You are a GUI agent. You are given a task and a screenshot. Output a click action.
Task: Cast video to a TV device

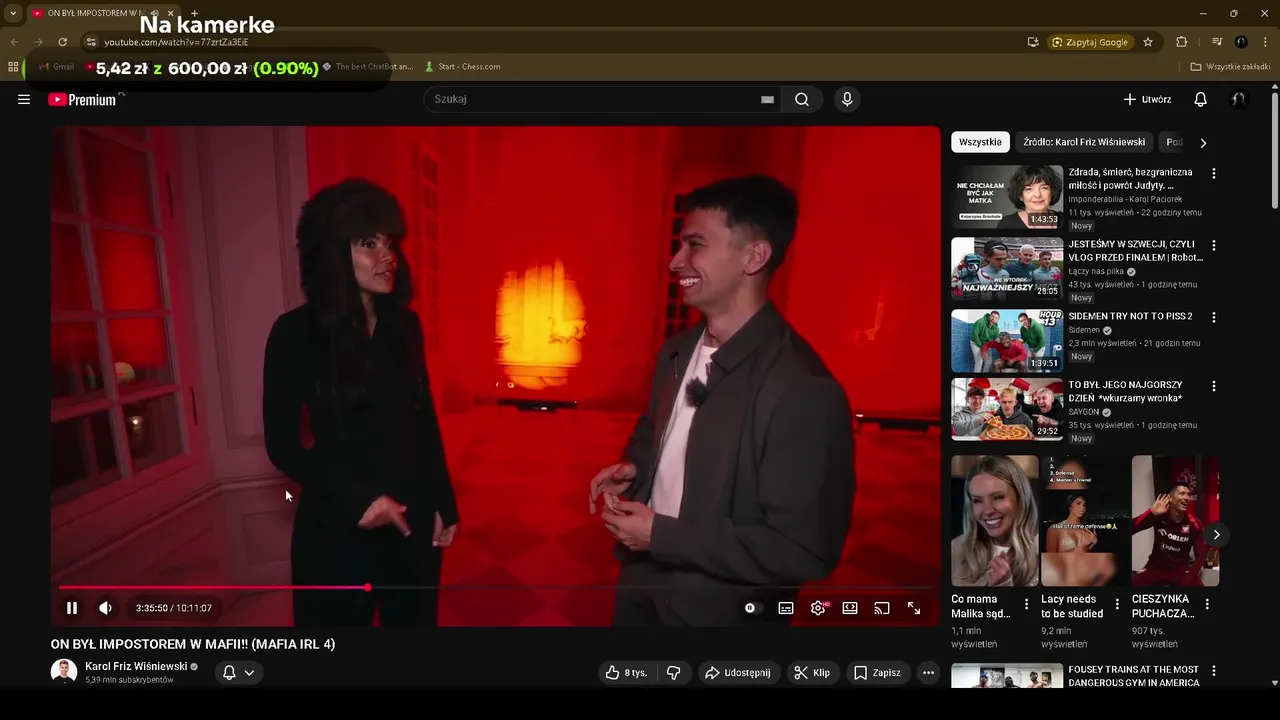click(x=882, y=608)
